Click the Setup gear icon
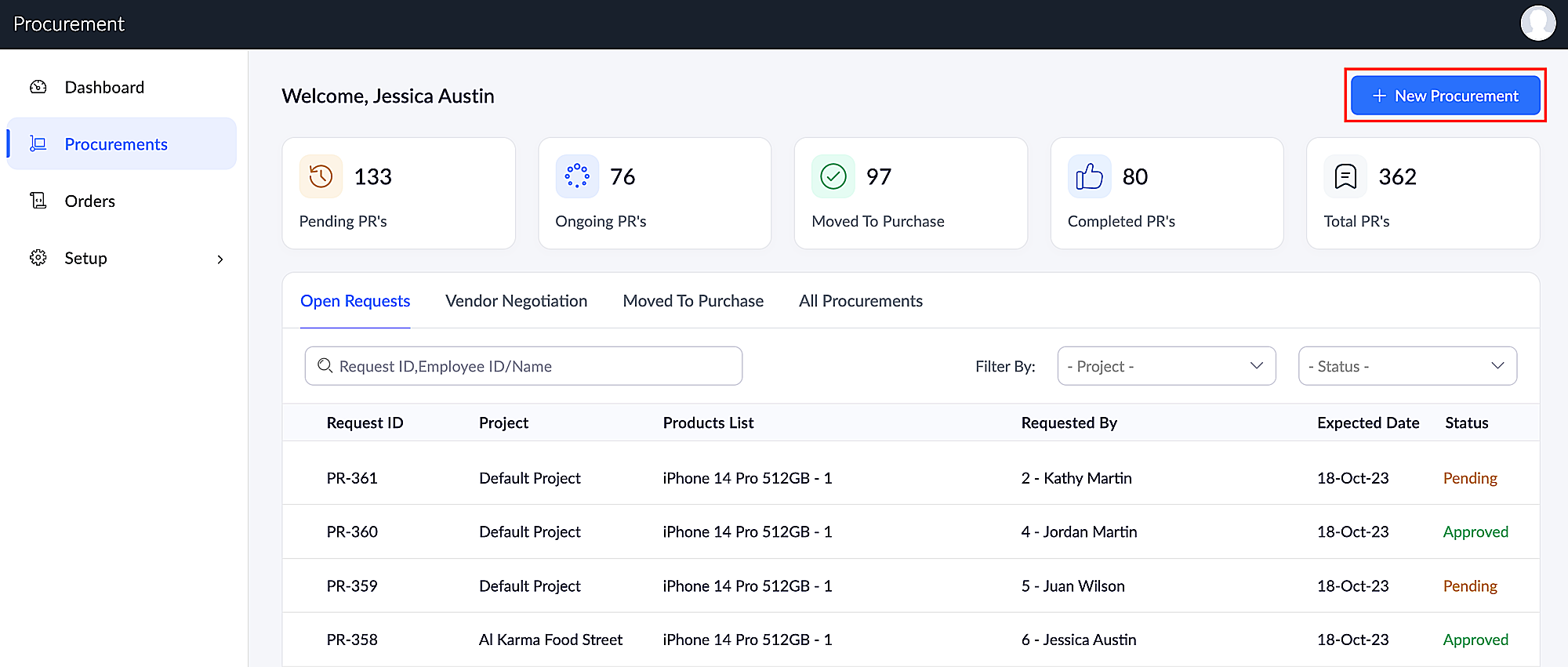 tap(38, 258)
